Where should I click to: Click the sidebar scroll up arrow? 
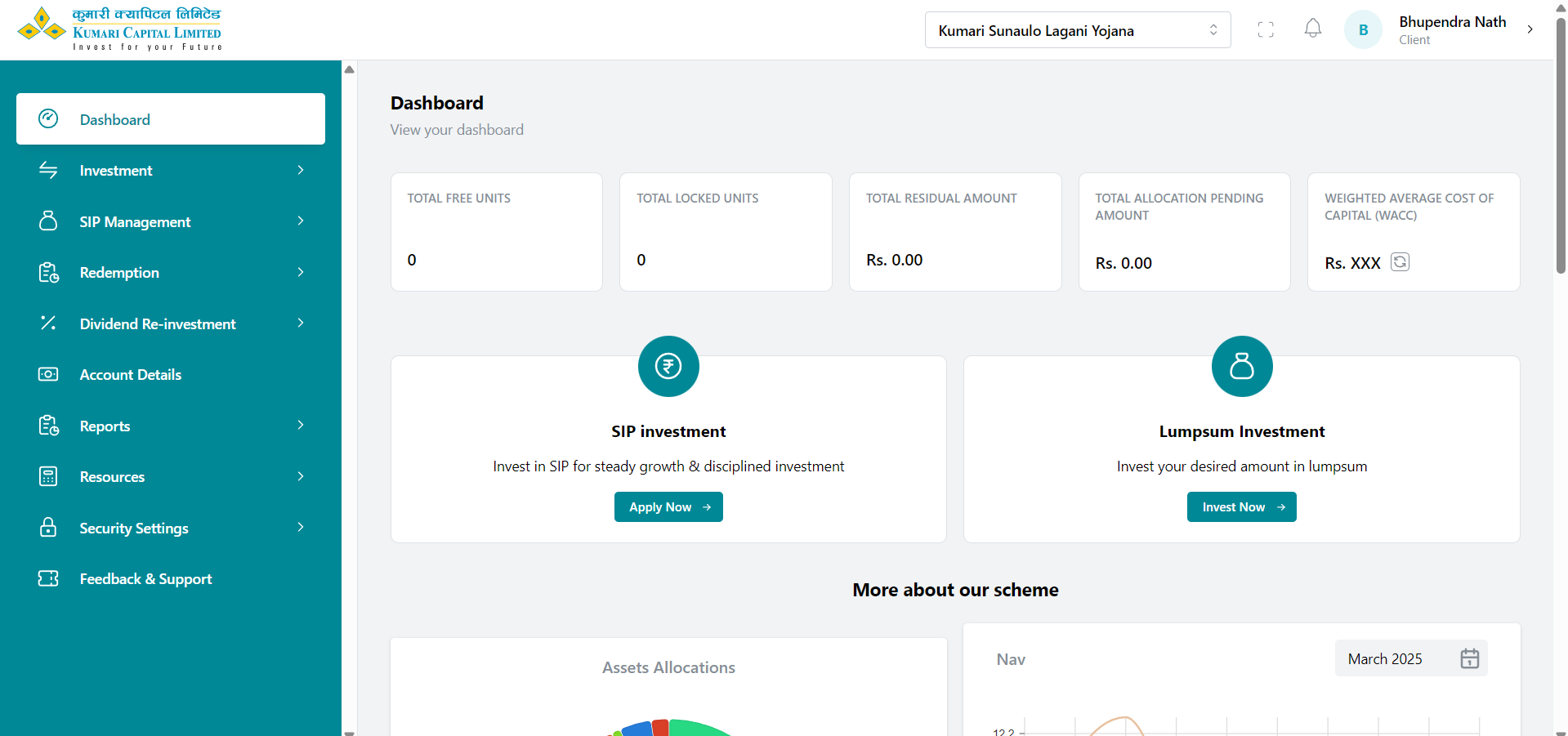coord(350,69)
